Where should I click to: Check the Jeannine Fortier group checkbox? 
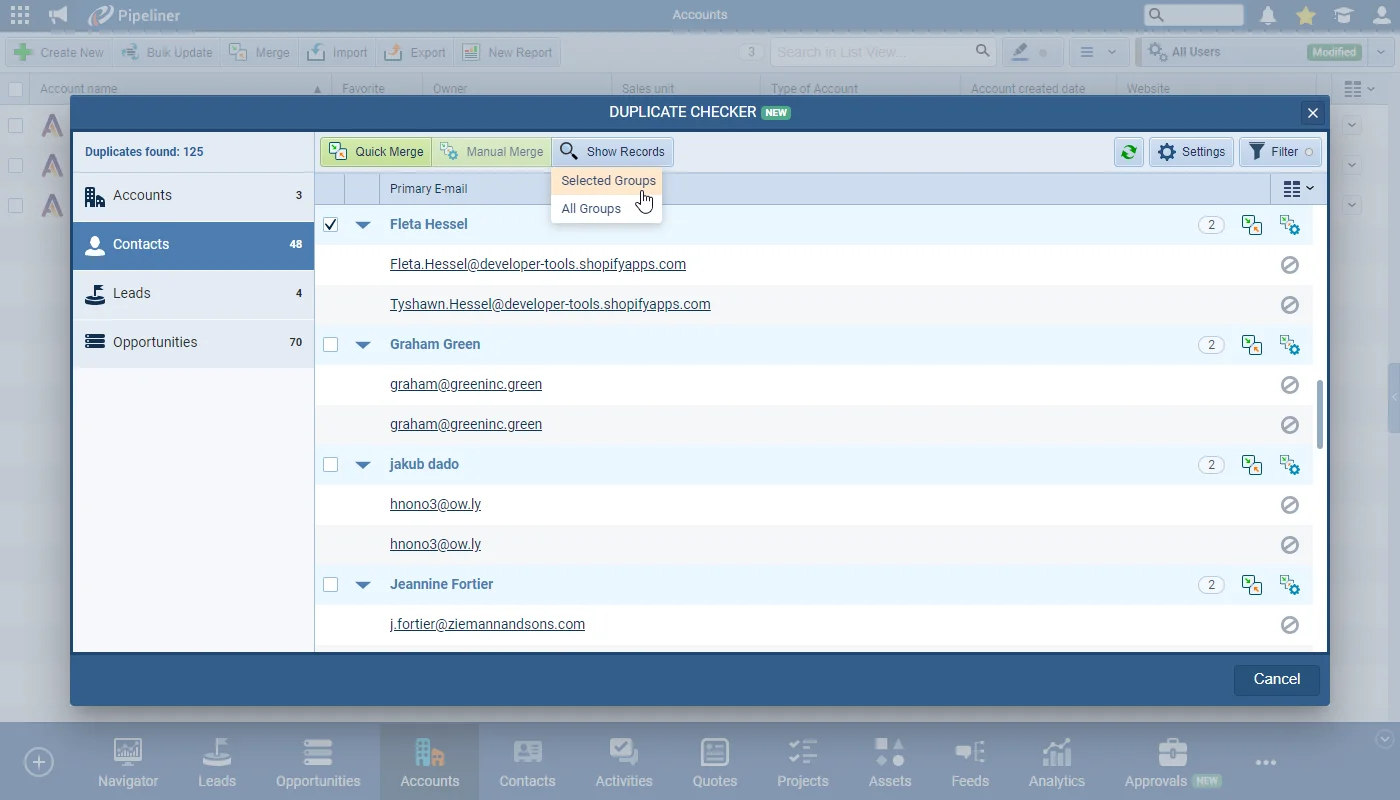tap(331, 585)
